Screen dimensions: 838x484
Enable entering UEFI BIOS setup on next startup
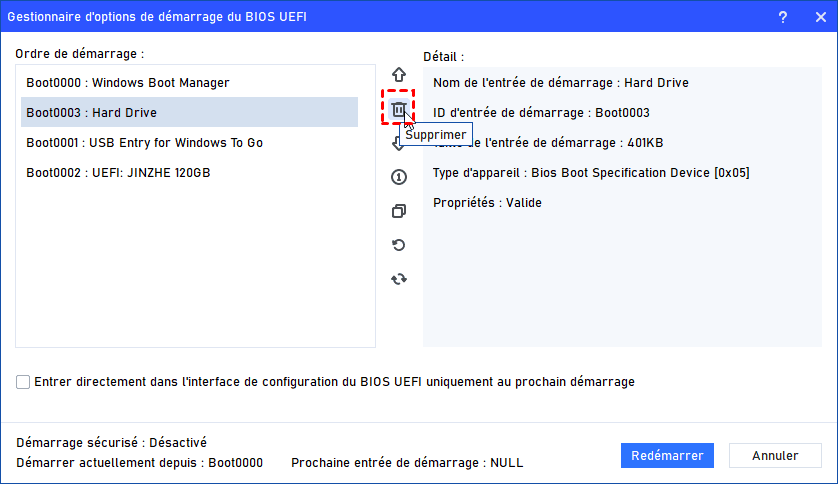(23, 382)
